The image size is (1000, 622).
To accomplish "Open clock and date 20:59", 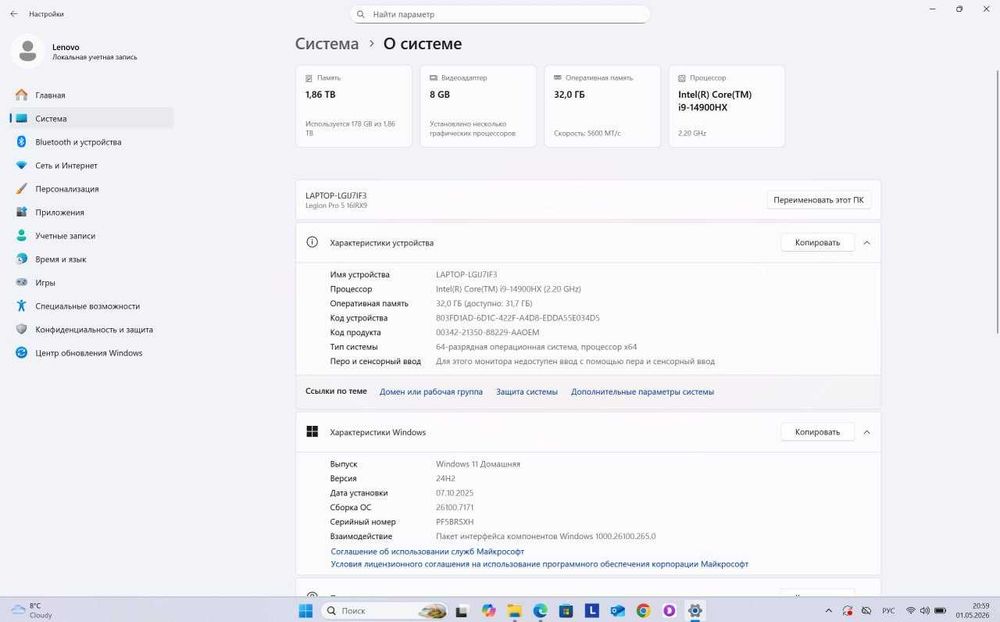I will (x=973, y=611).
